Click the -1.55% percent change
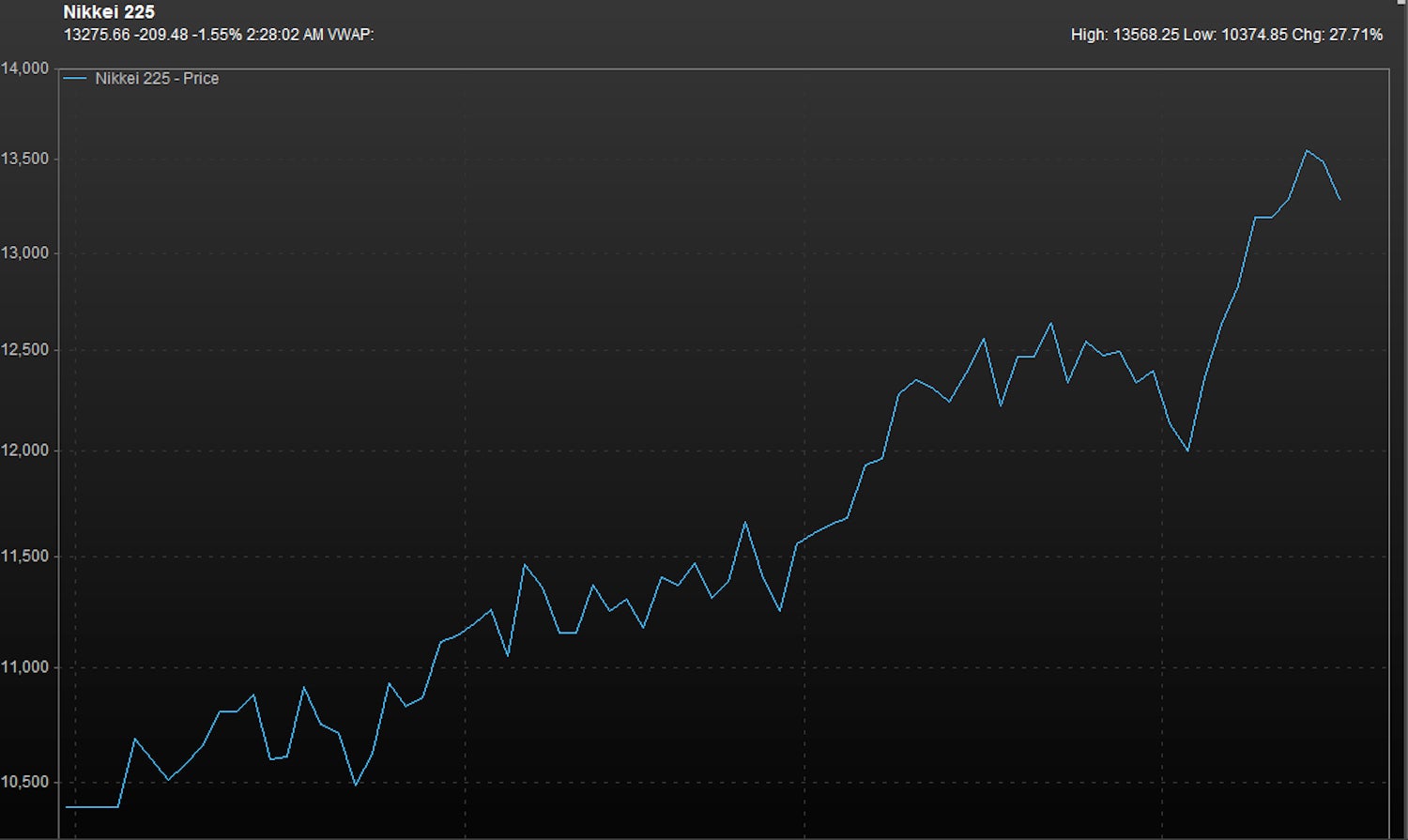This screenshot has width=1408, height=840. (x=217, y=35)
